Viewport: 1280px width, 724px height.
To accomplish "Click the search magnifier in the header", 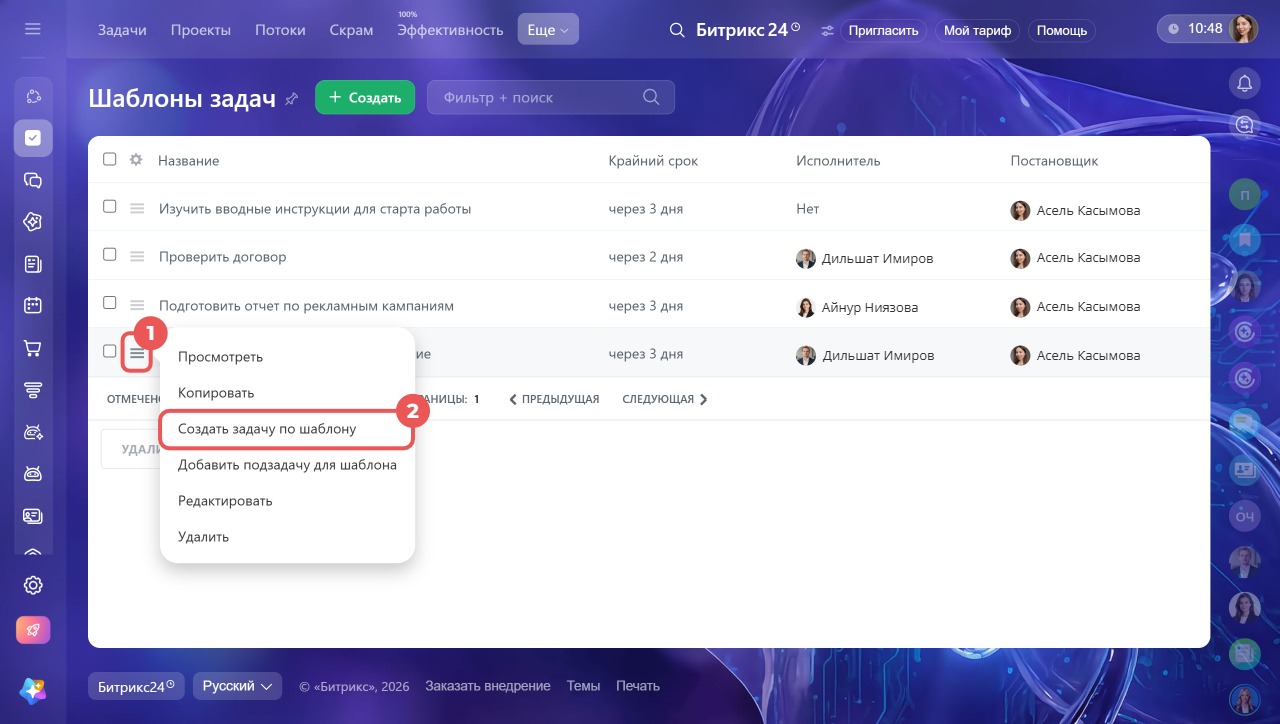I will pos(678,30).
